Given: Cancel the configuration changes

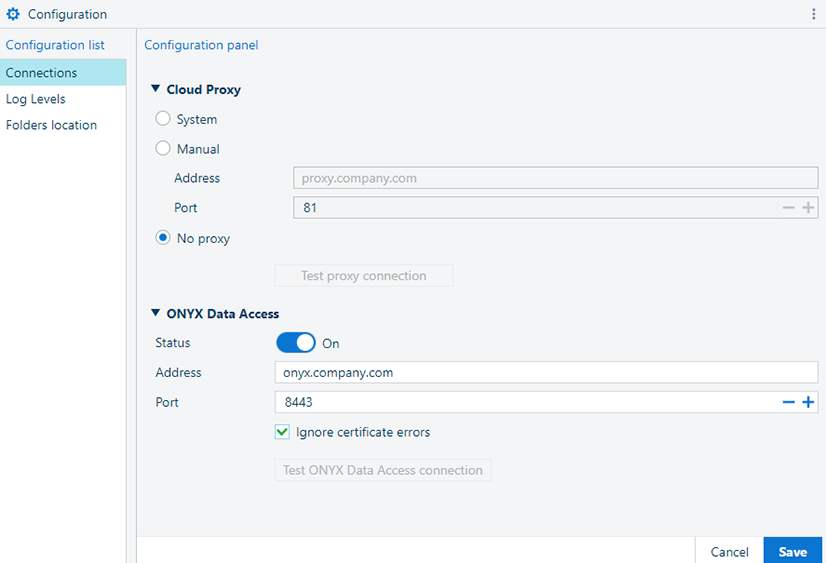Looking at the screenshot, I should 729,552.
